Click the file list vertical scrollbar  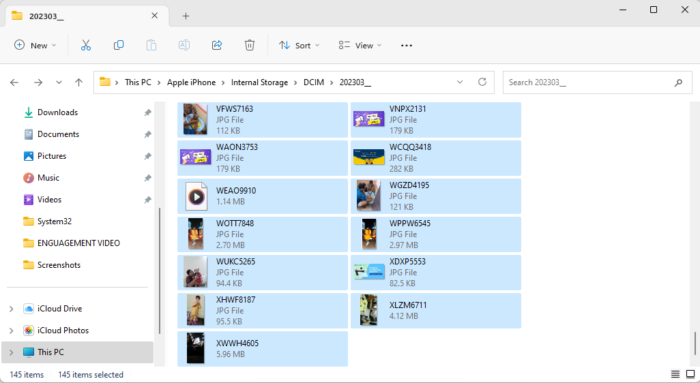[x=695, y=344]
